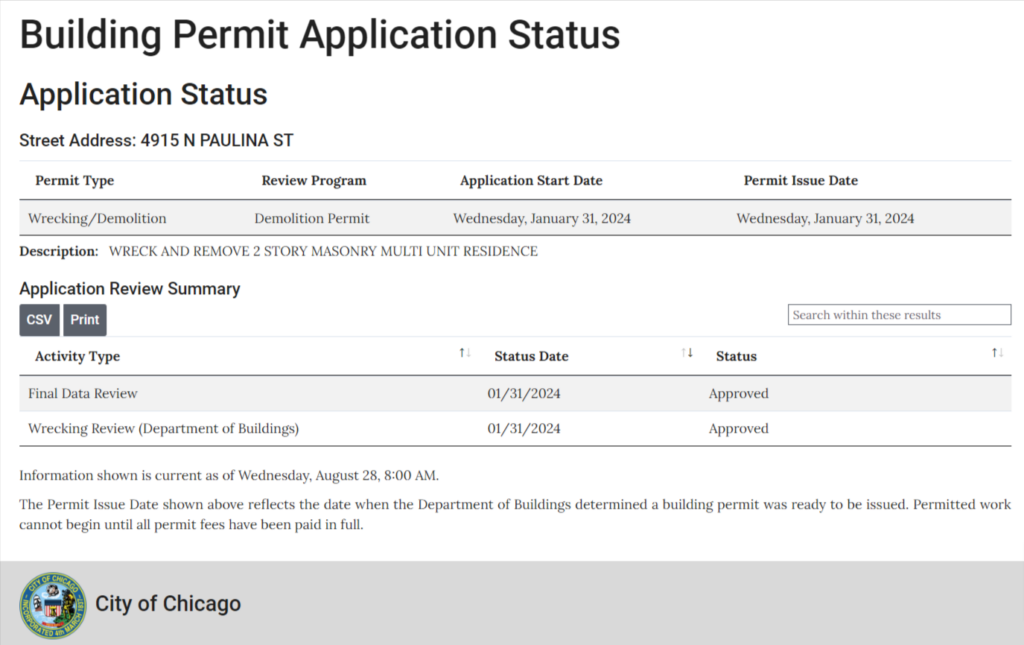Focus the Search within these results field
The width and height of the screenshot is (1024, 645).
pos(899,315)
